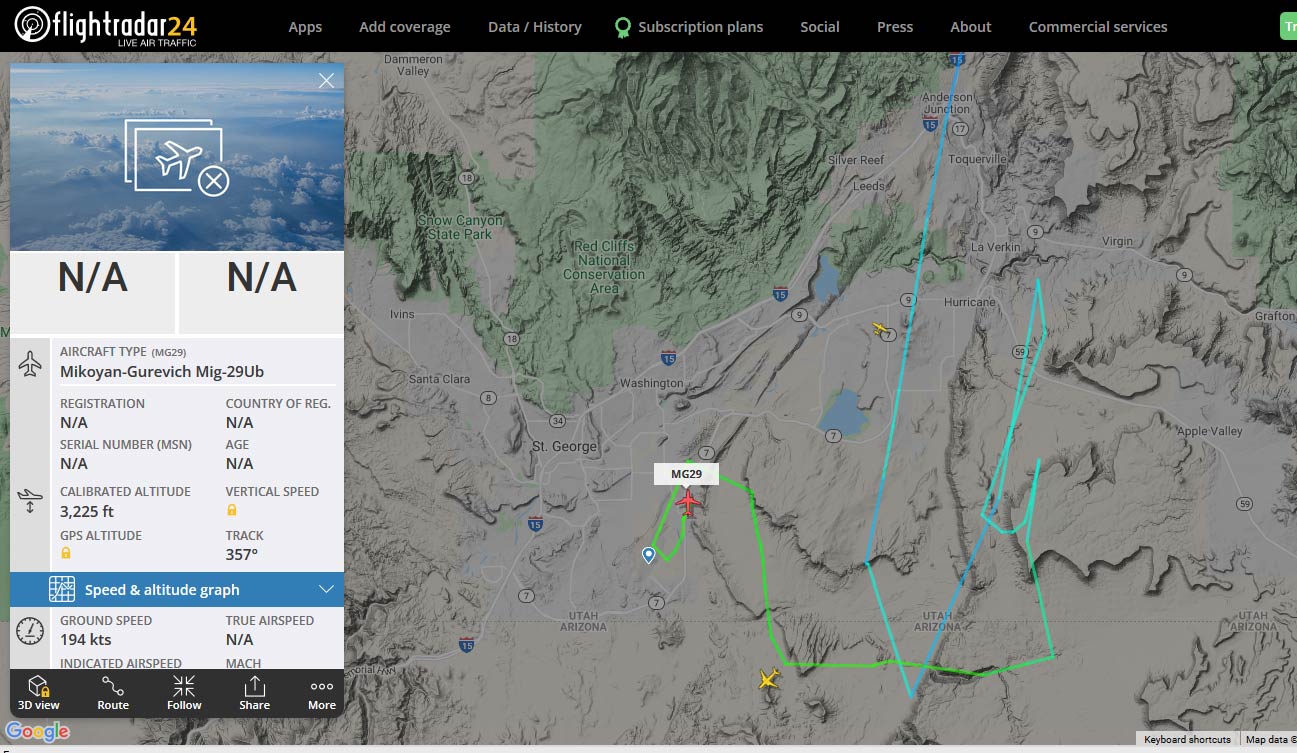Image resolution: width=1297 pixels, height=753 pixels.
Task: Select the yellow aircraft near Arizona border
Action: click(x=768, y=680)
